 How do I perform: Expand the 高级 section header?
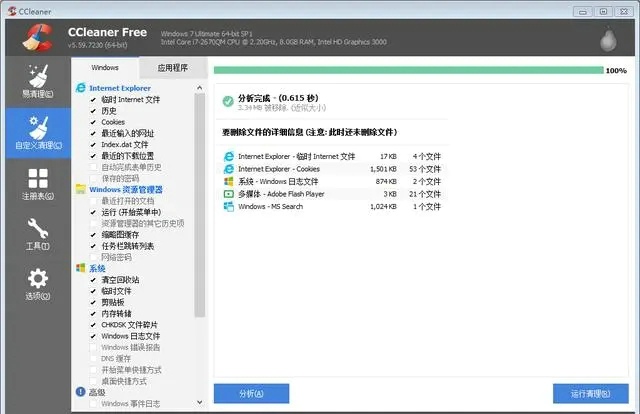point(97,392)
